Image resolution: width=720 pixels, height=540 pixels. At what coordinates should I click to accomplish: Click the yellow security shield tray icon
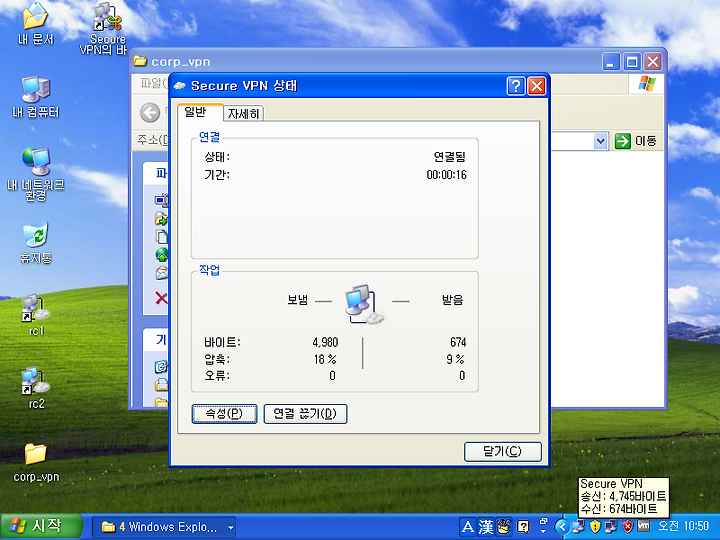[x=595, y=526]
